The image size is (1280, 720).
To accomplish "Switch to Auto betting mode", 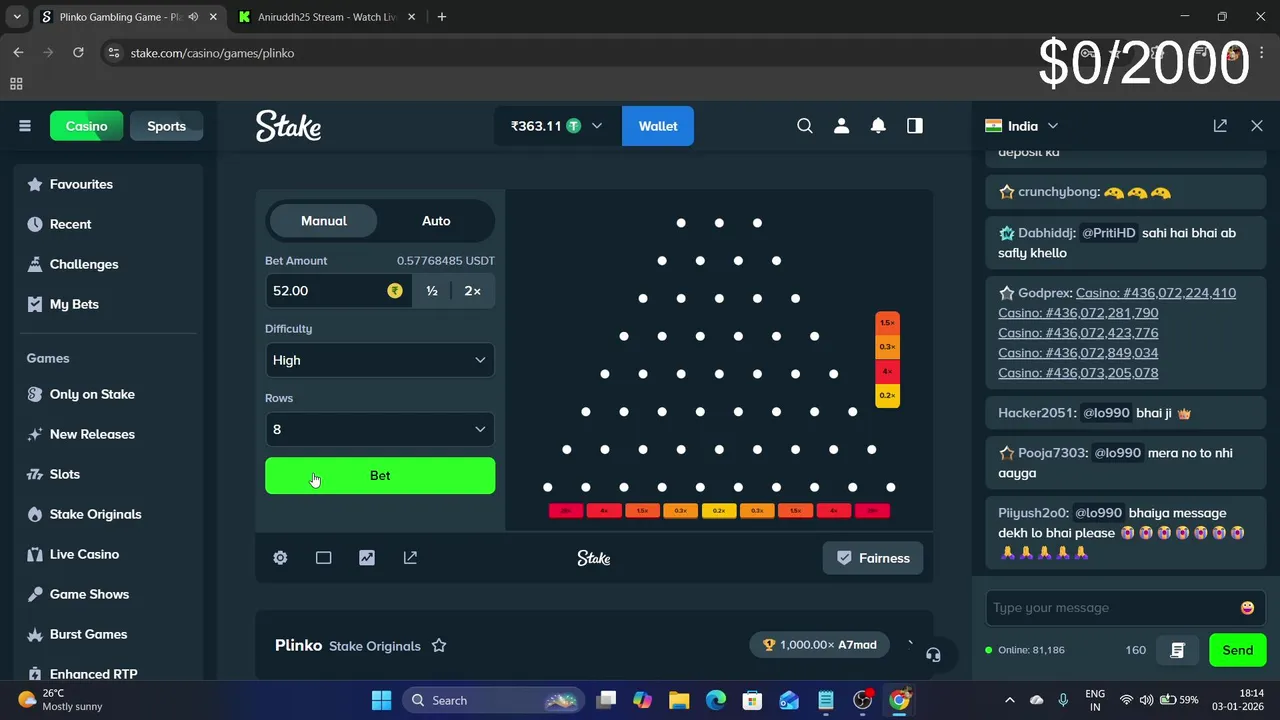I will pyautogui.click(x=436, y=221).
